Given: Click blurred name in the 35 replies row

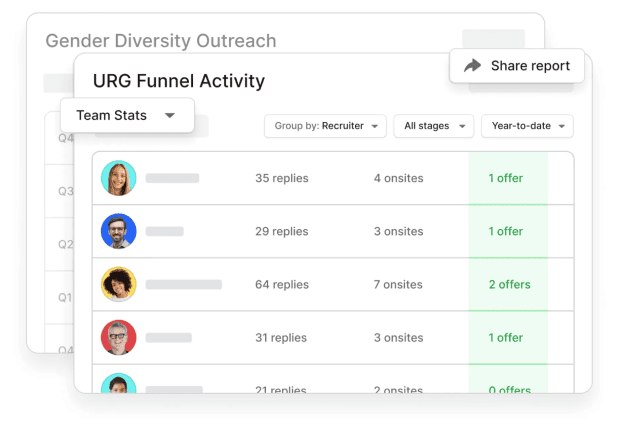Looking at the screenshot, I should point(172,178).
